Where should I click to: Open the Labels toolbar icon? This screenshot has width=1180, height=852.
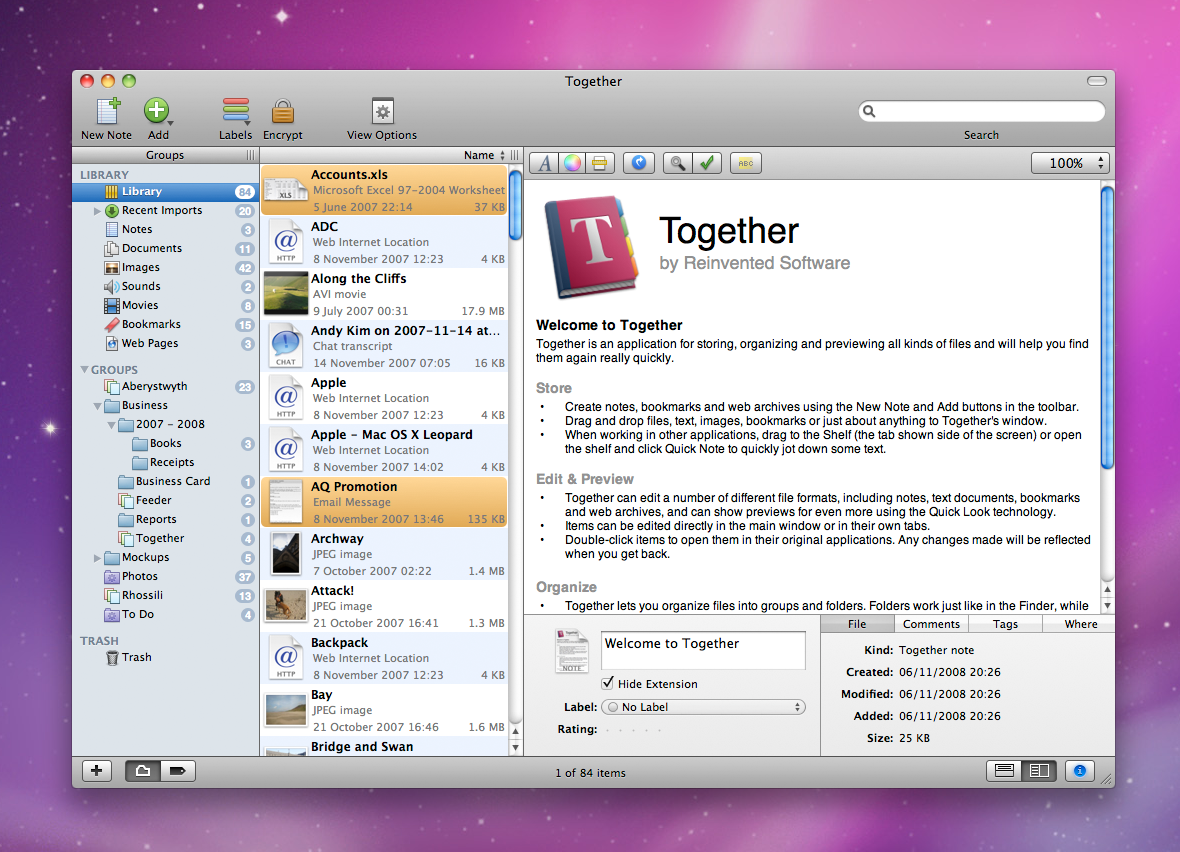pyautogui.click(x=236, y=111)
